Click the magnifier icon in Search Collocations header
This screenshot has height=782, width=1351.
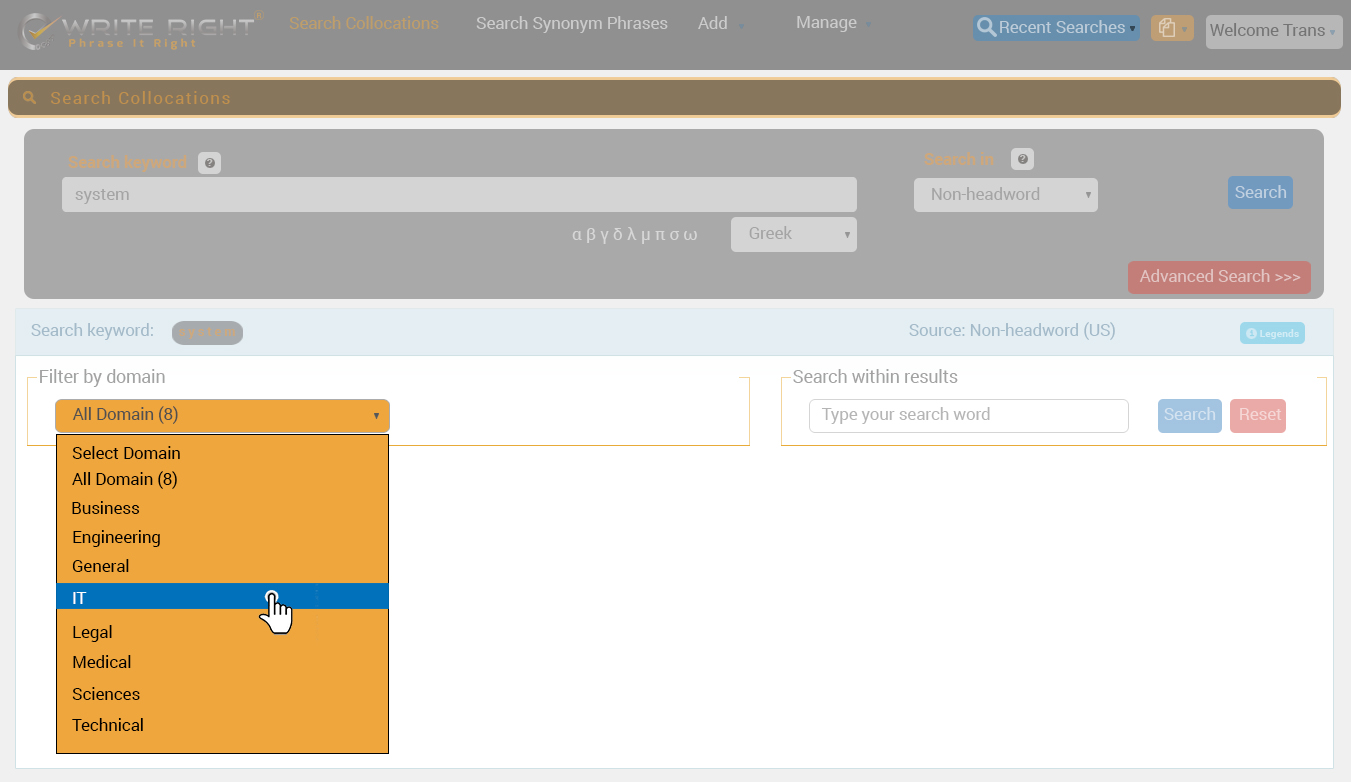tap(30, 98)
